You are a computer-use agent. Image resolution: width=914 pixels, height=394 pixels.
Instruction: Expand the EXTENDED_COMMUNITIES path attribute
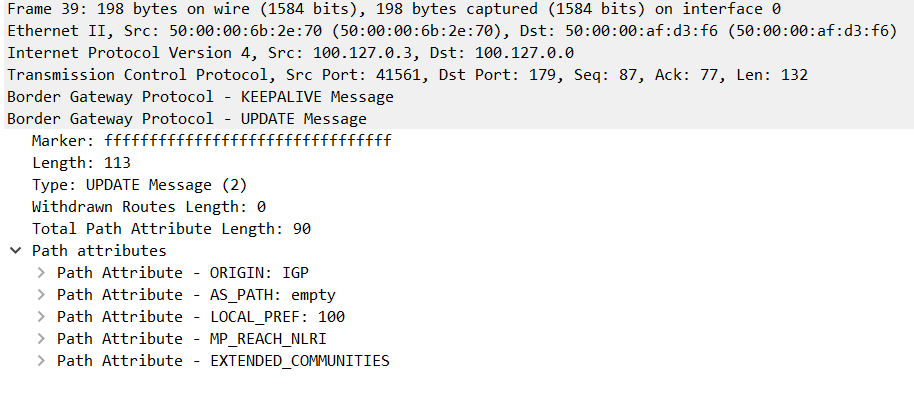point(41,361)
